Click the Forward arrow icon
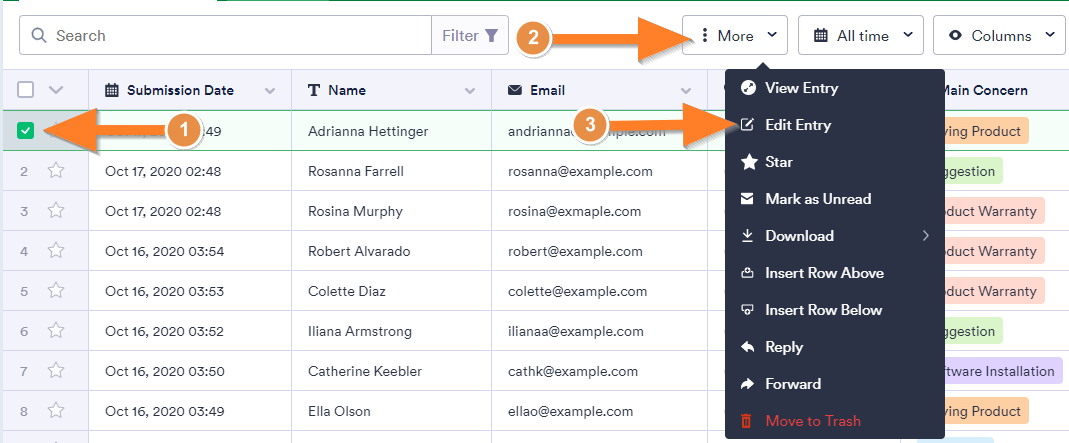 coord(747,384)
